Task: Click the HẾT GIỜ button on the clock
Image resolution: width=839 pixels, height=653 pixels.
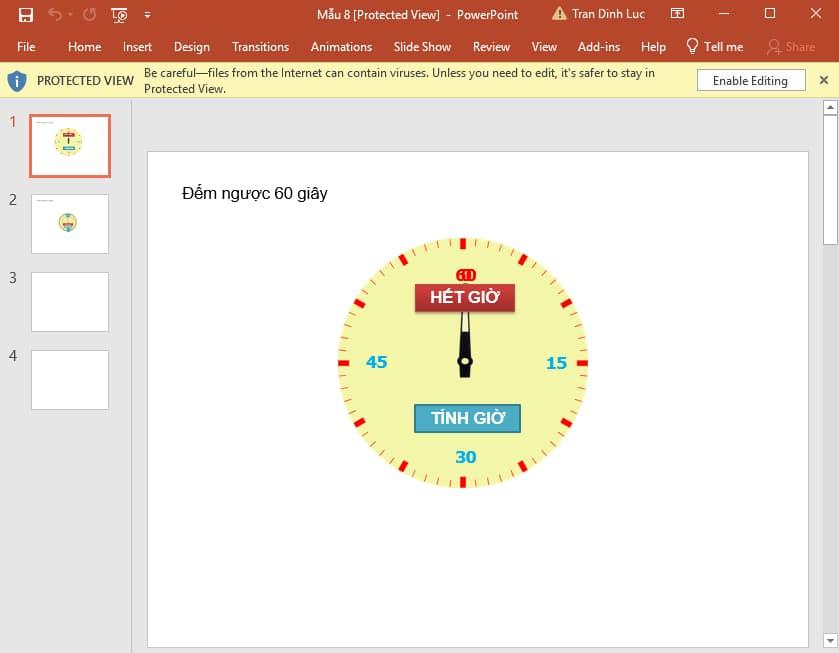Action: click(465, 297)
